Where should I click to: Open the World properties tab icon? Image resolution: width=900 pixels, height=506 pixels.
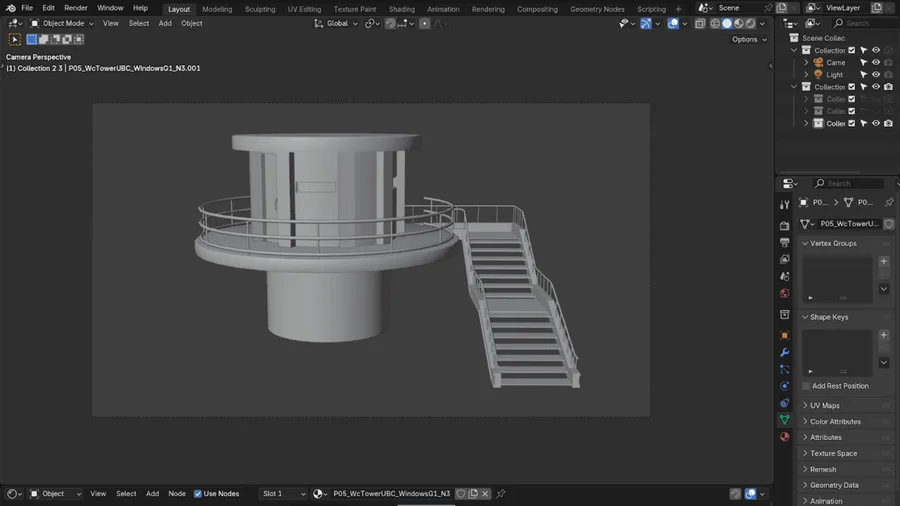point(785,293)
